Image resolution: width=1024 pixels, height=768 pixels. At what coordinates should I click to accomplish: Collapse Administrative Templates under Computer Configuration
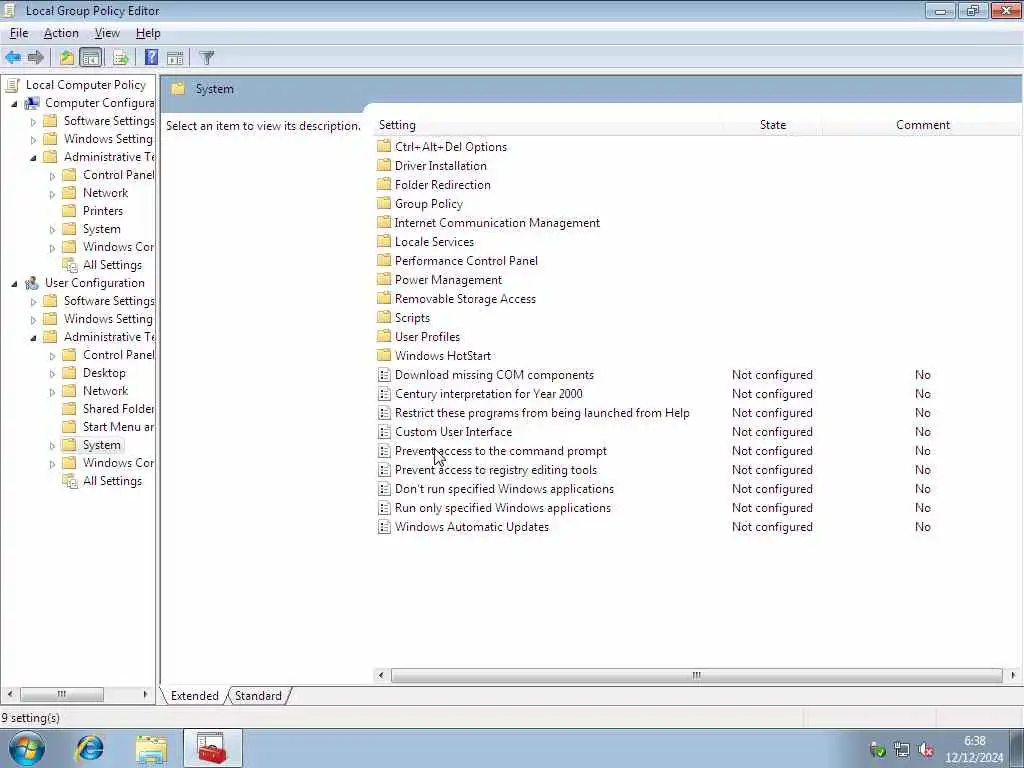(x=33, y=157)
